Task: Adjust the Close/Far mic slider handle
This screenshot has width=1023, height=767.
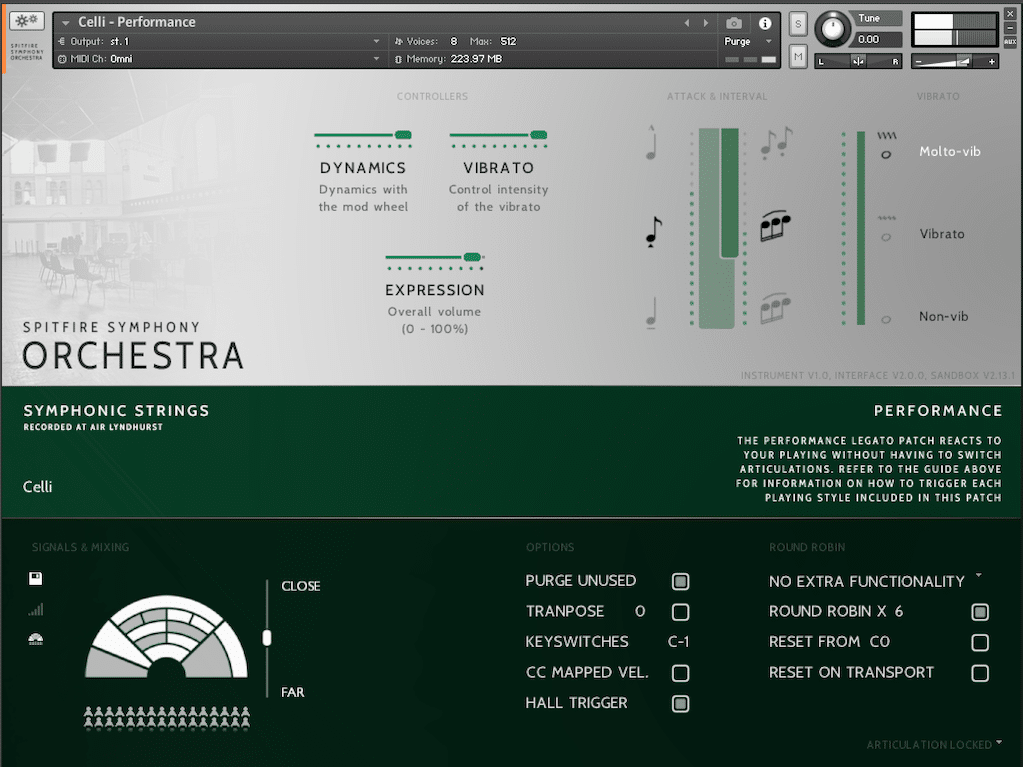Action: pyautogui.click(x=267, y=638)
